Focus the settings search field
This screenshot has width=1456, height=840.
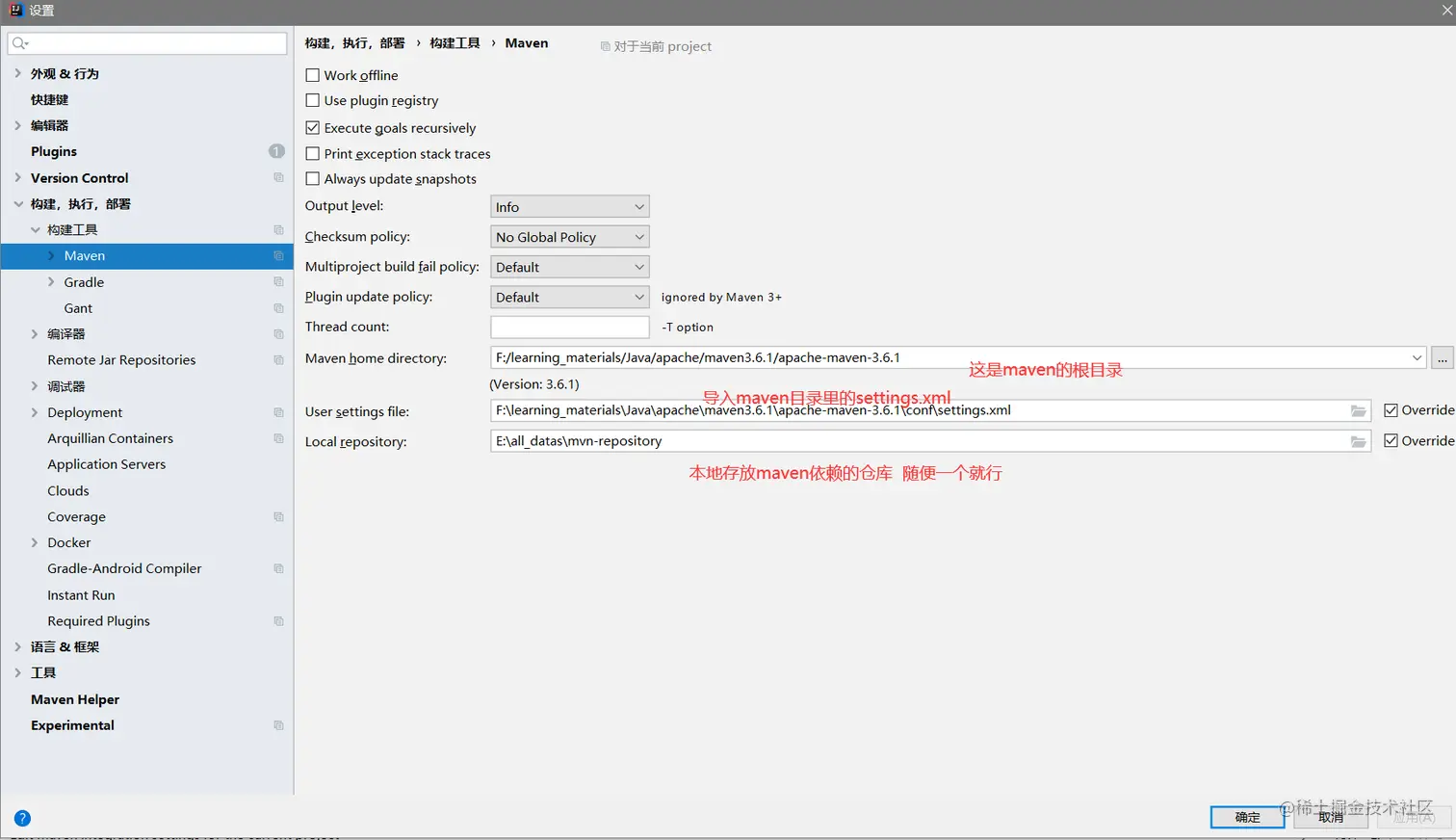(x=146, y=43)
